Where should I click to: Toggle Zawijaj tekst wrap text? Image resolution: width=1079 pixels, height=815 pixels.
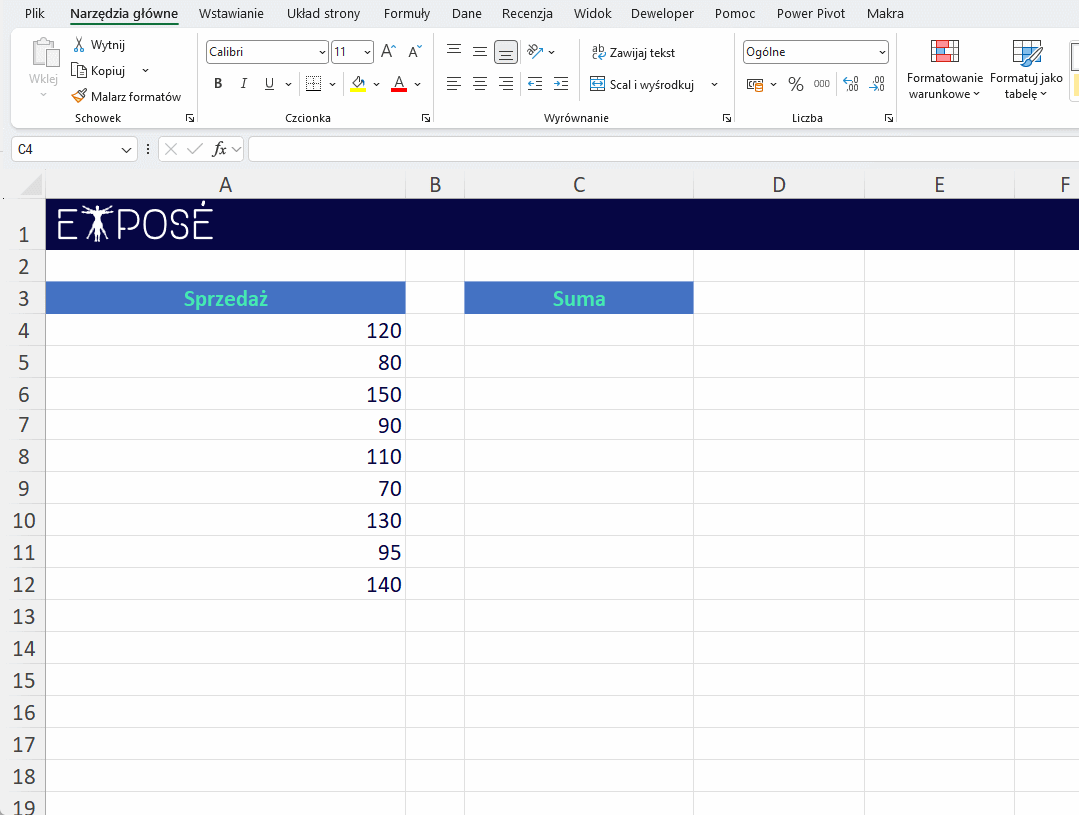[x=634, y=52]
